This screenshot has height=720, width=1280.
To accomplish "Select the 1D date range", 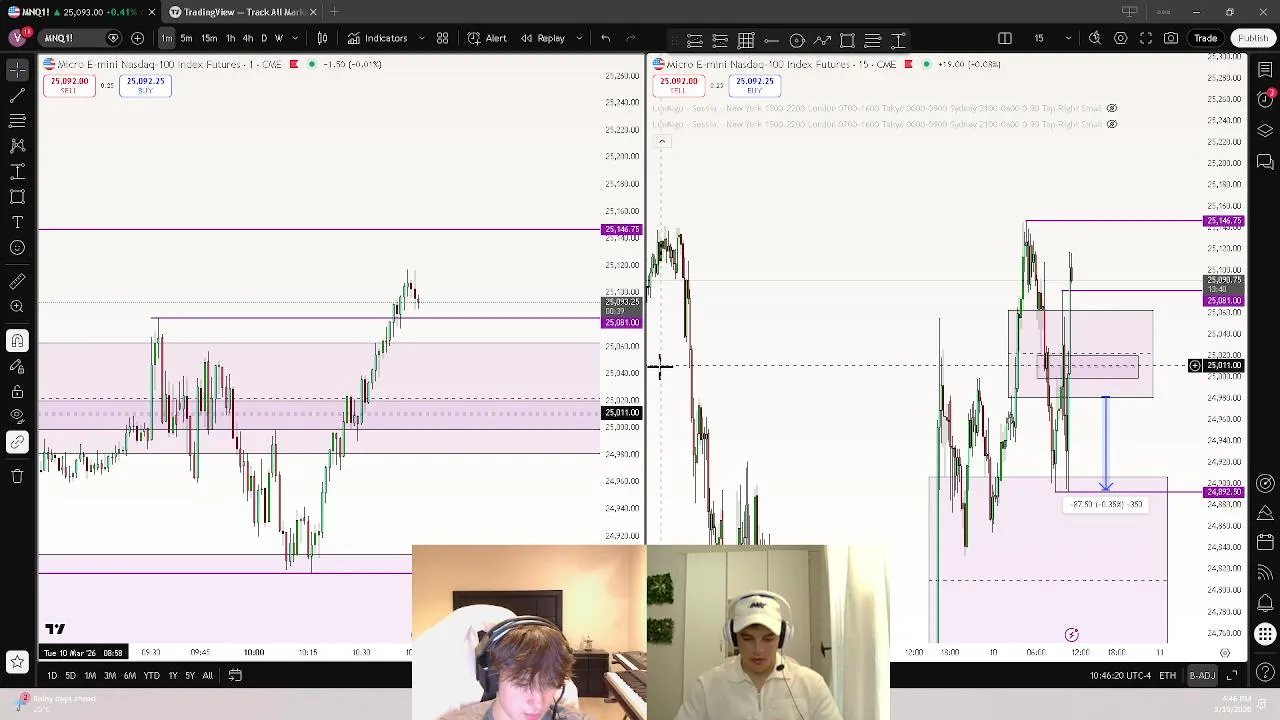I will pos(52,676).
